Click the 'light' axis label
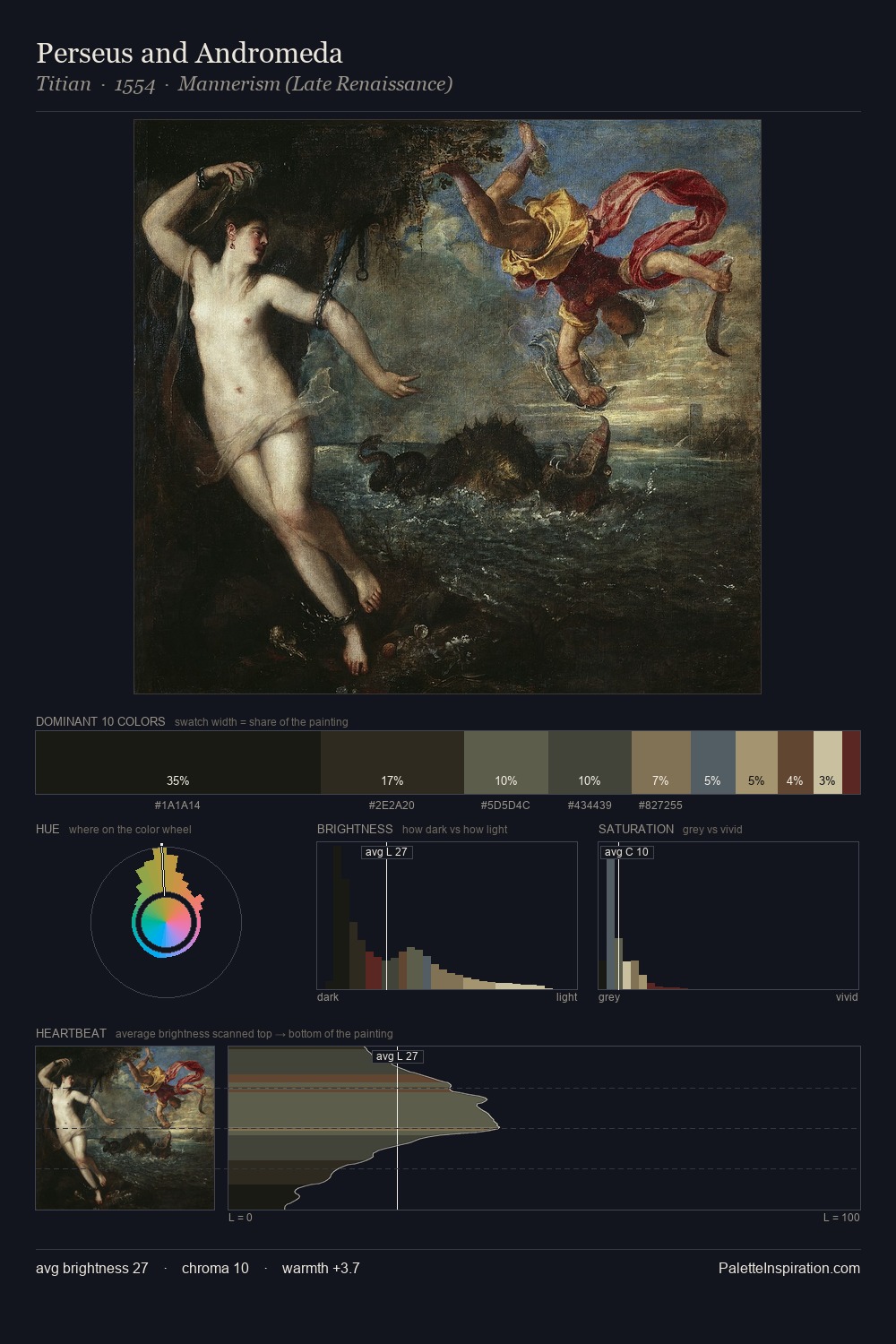896x1344 pixels. coord(566,997)
